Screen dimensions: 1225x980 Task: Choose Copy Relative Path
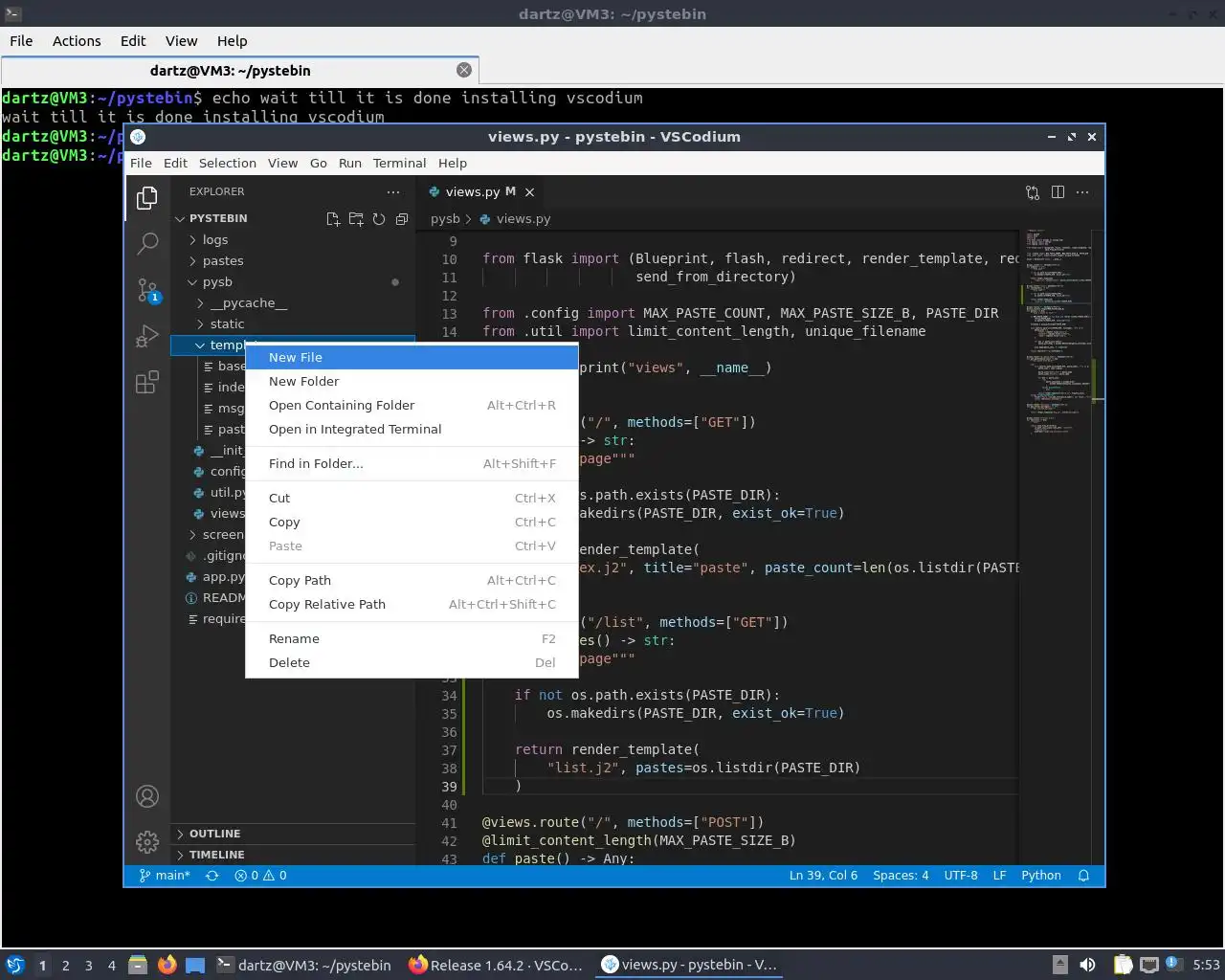pos(412,604)
